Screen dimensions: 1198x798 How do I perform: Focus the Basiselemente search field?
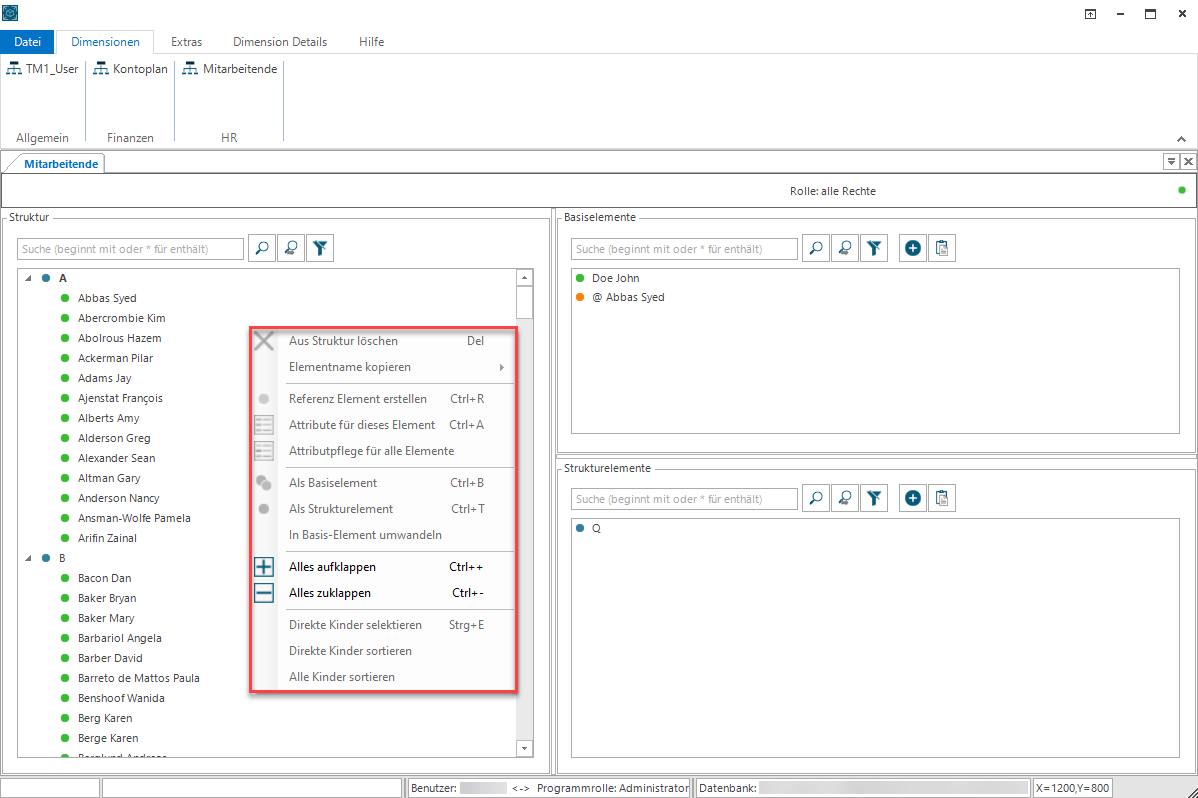tap(685, 249)
